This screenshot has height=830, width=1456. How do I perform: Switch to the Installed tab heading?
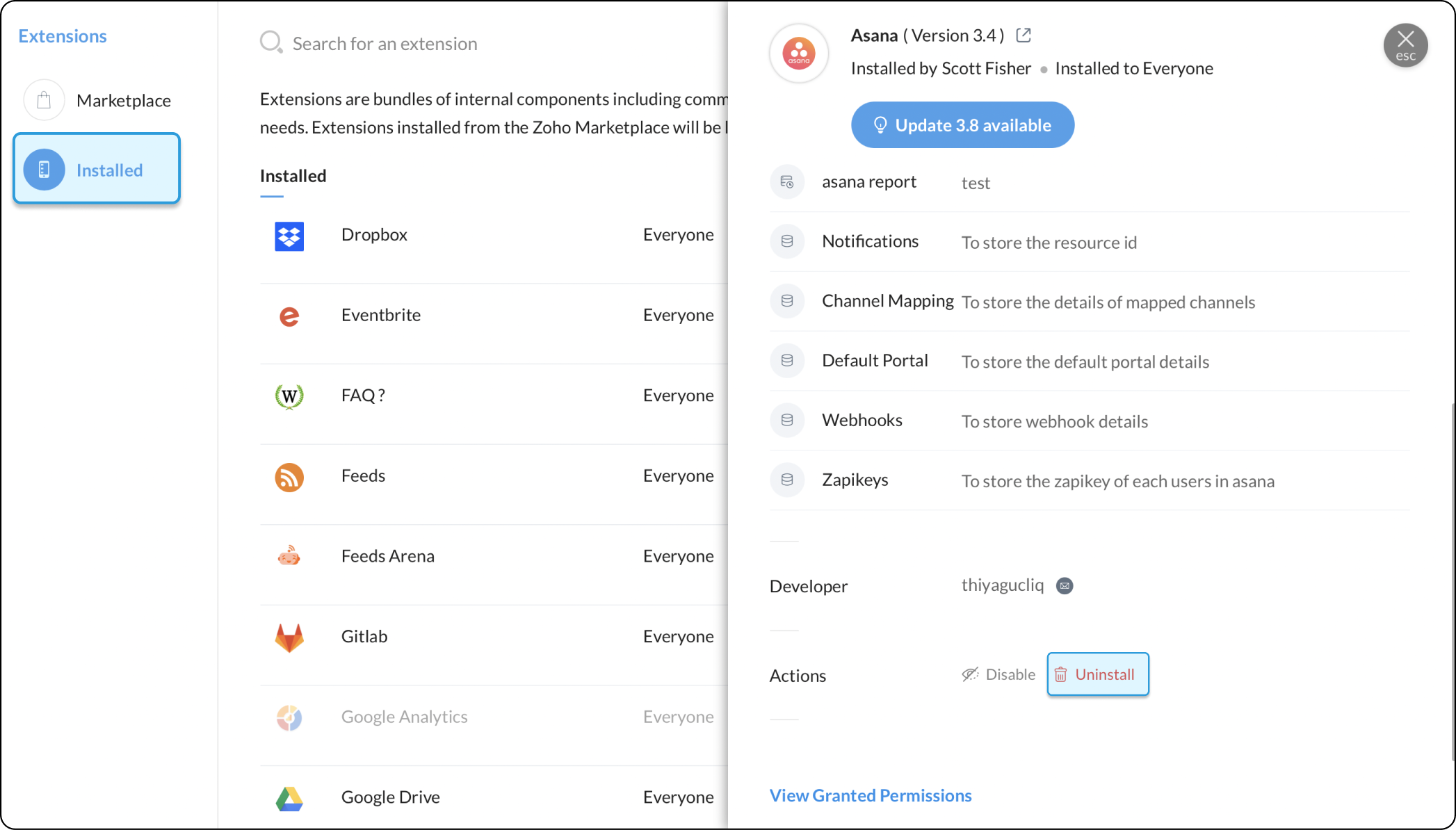click(x=293, y=177)
